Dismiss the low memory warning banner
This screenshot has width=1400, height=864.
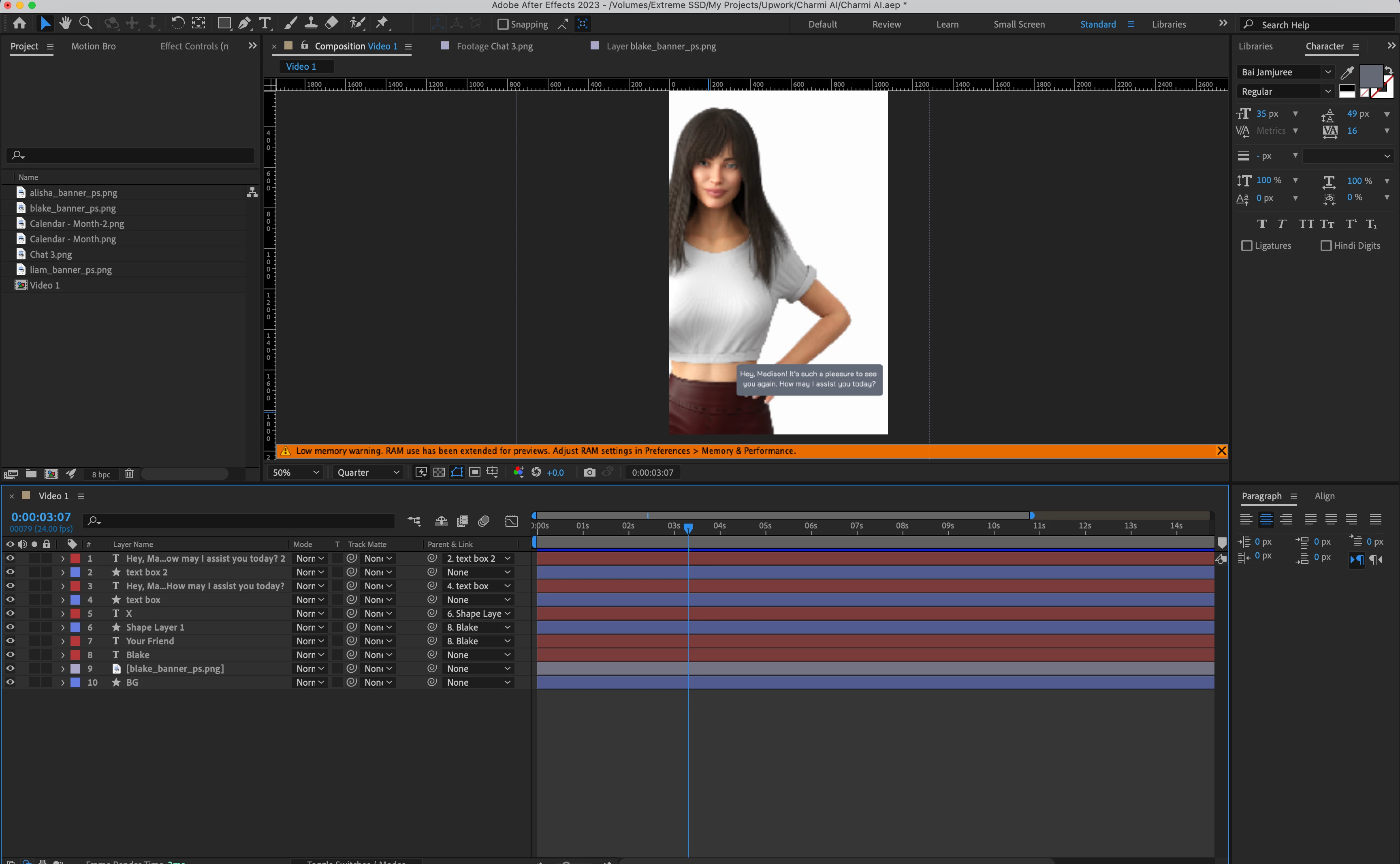pos(1221,451)
